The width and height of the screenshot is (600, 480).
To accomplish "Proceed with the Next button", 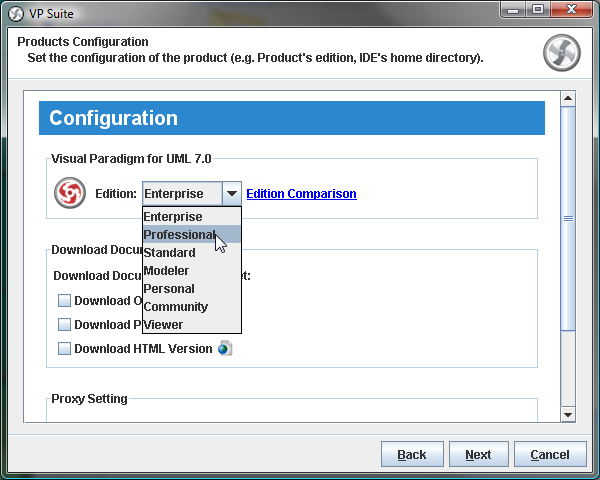I will (x=479, y=454).
